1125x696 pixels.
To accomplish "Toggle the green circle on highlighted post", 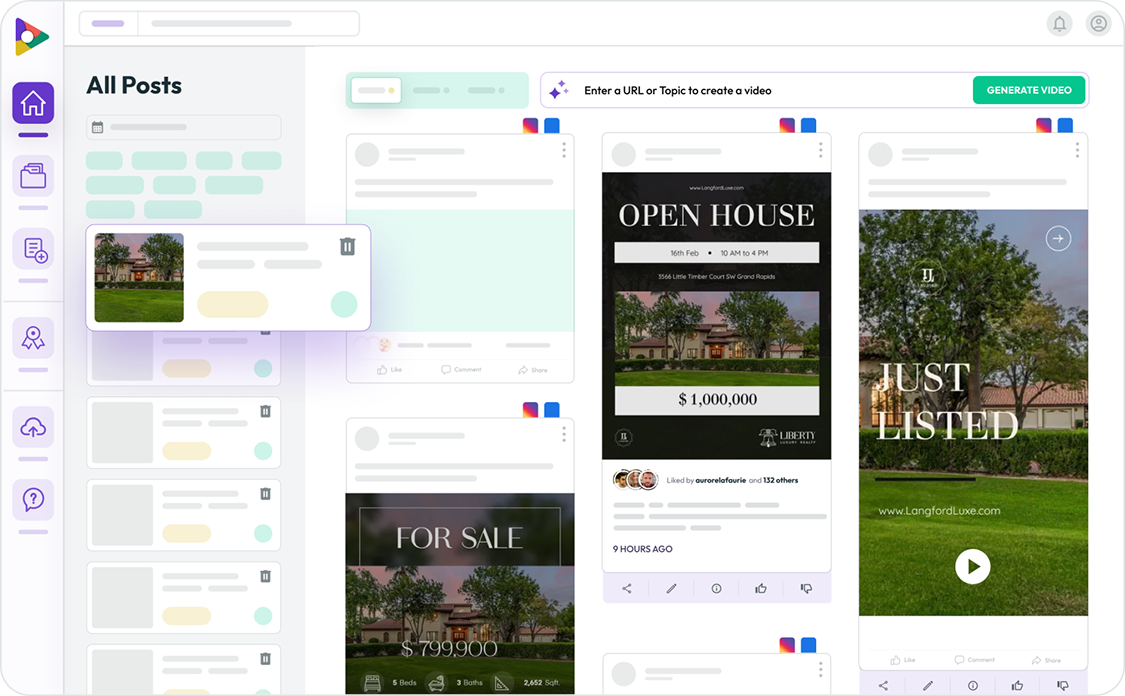I will pos(344,304).
